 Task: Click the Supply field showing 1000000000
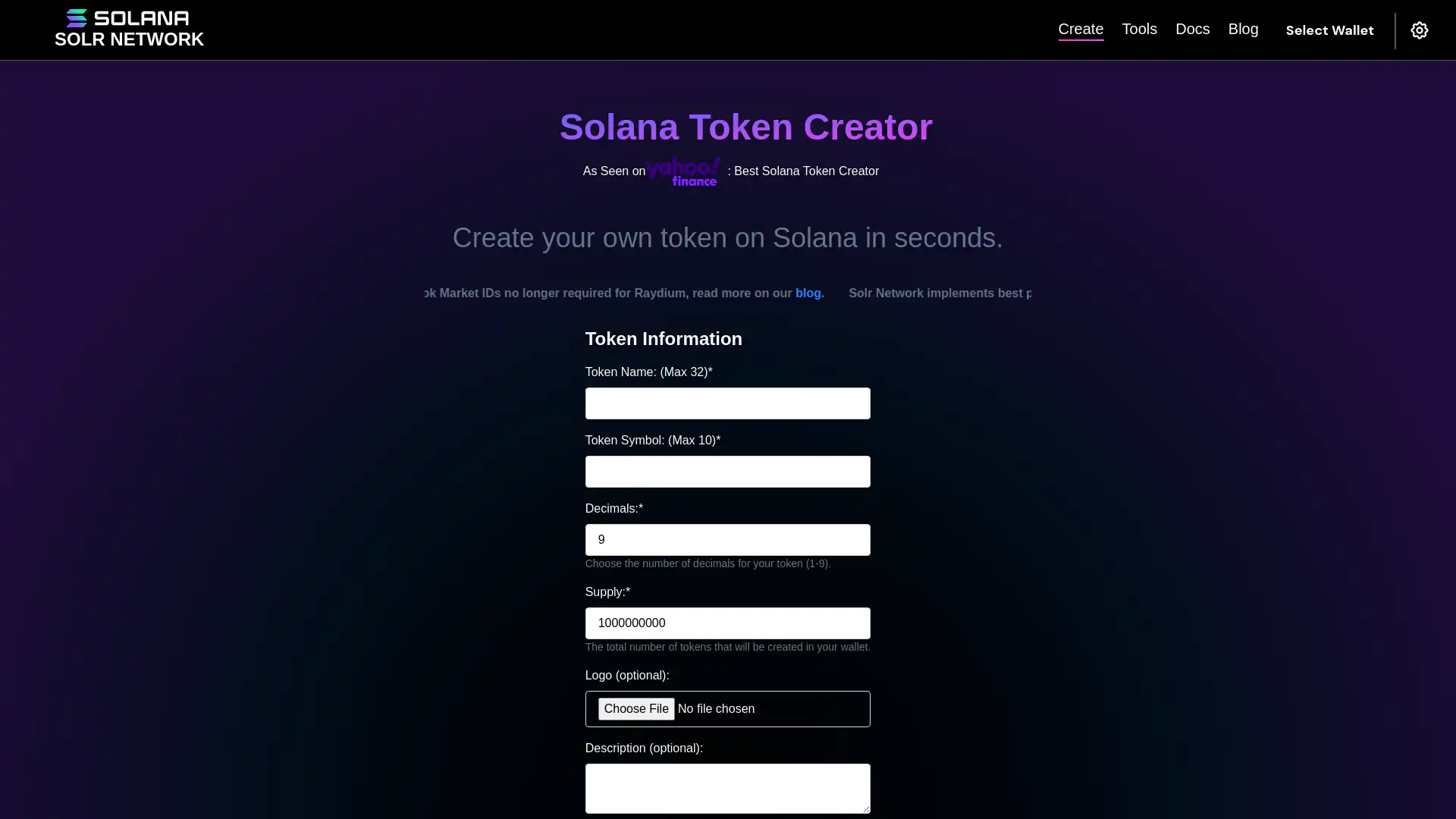coord(727,623)
